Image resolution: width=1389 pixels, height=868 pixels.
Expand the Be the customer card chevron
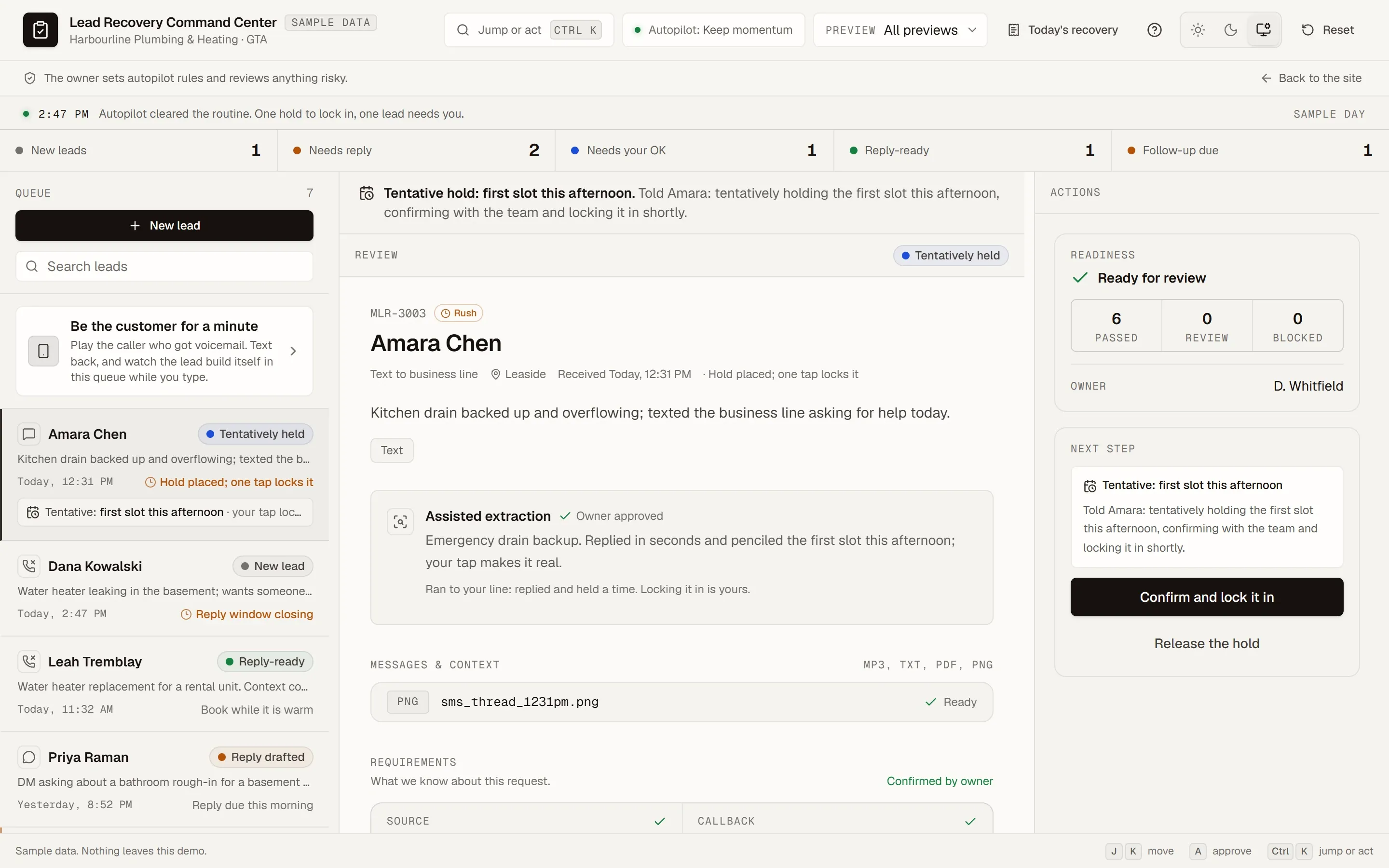[293, 351]
